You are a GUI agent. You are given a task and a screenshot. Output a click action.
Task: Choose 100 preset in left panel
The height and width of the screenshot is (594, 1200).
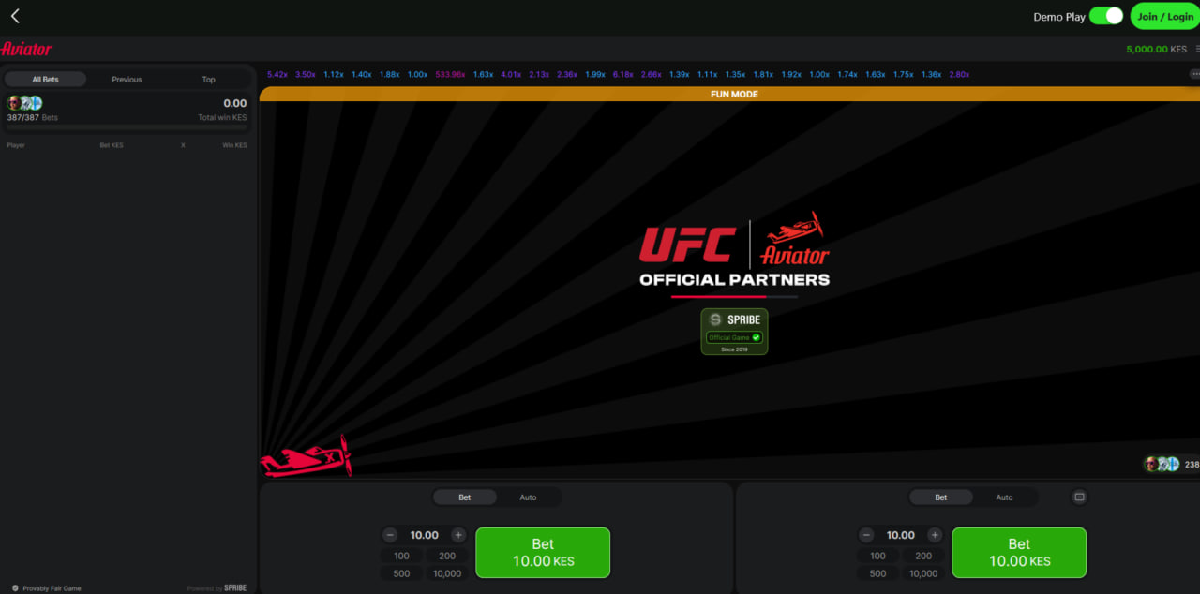tap(401, 556)
